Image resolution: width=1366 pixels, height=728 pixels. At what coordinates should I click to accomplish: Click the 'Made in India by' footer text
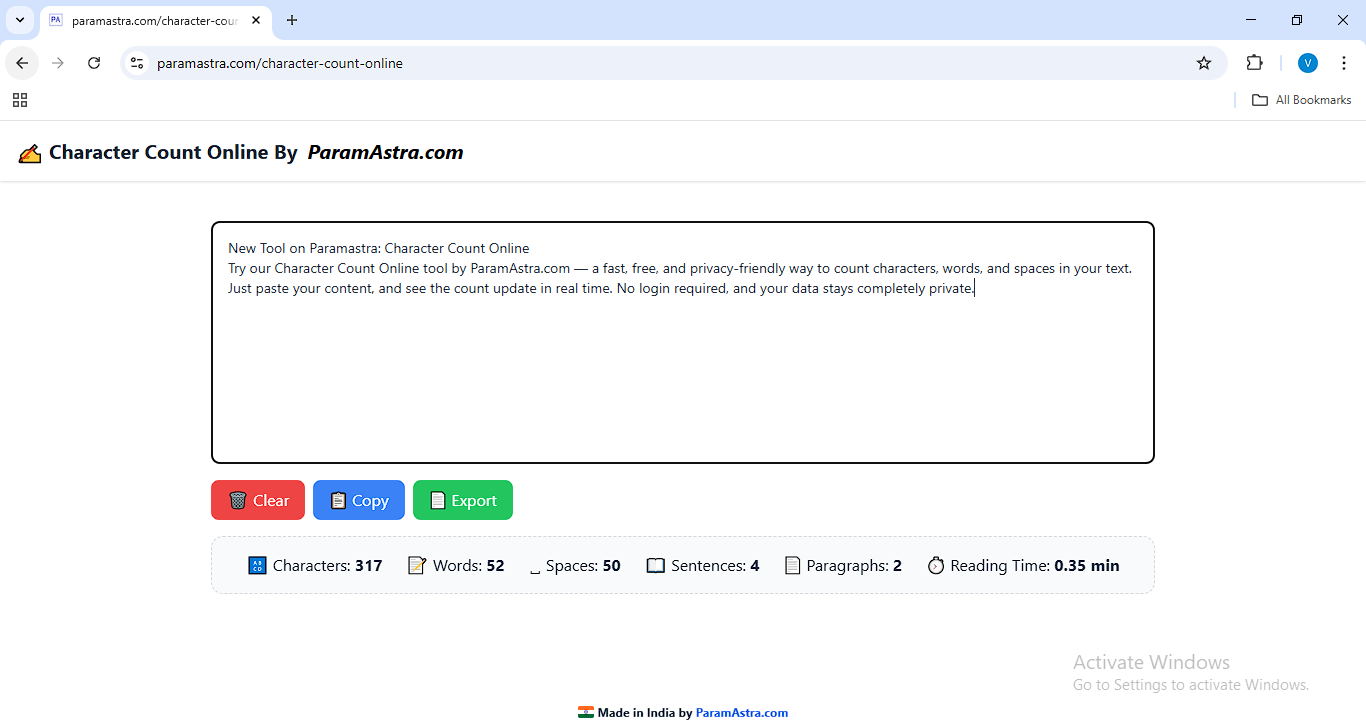(x=645, y=713)
